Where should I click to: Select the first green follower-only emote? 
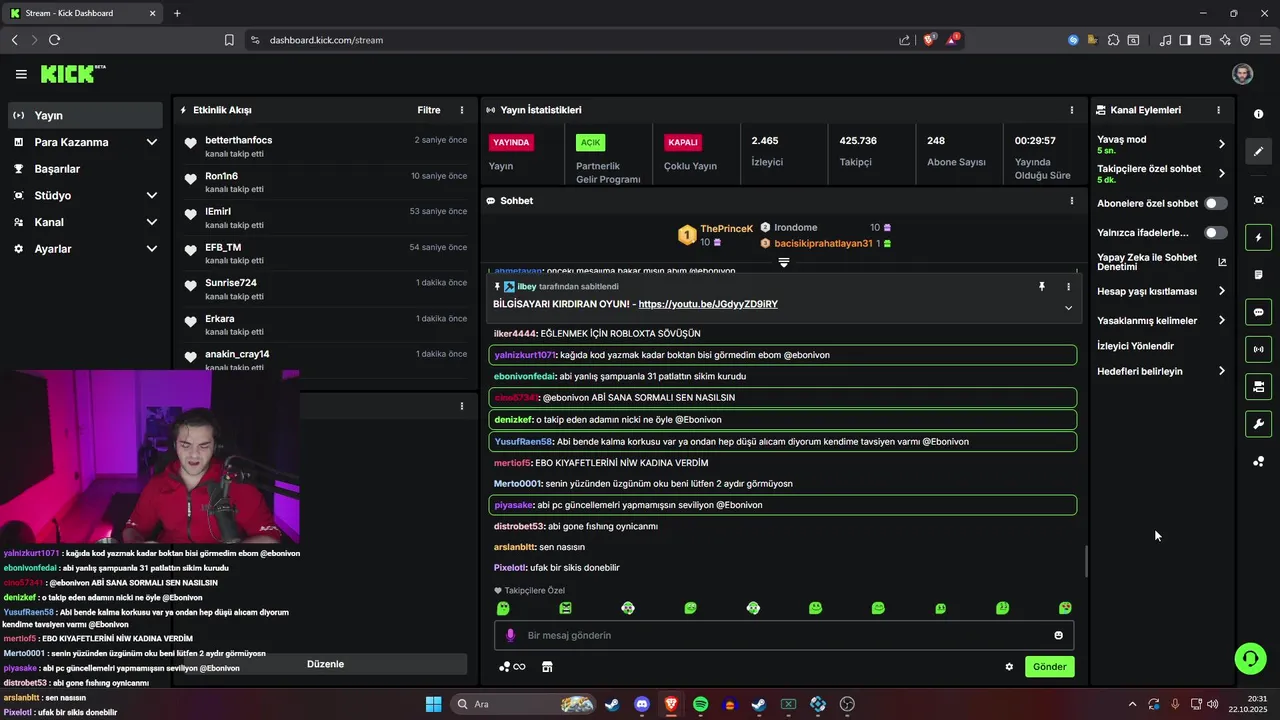(503, 608)
